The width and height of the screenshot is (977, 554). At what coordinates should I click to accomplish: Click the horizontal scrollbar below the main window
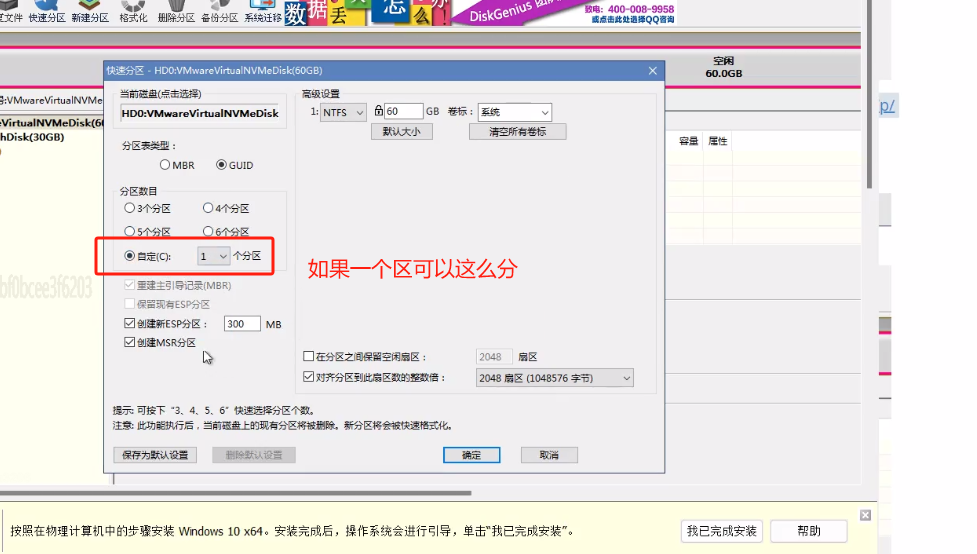click(236, 493)
